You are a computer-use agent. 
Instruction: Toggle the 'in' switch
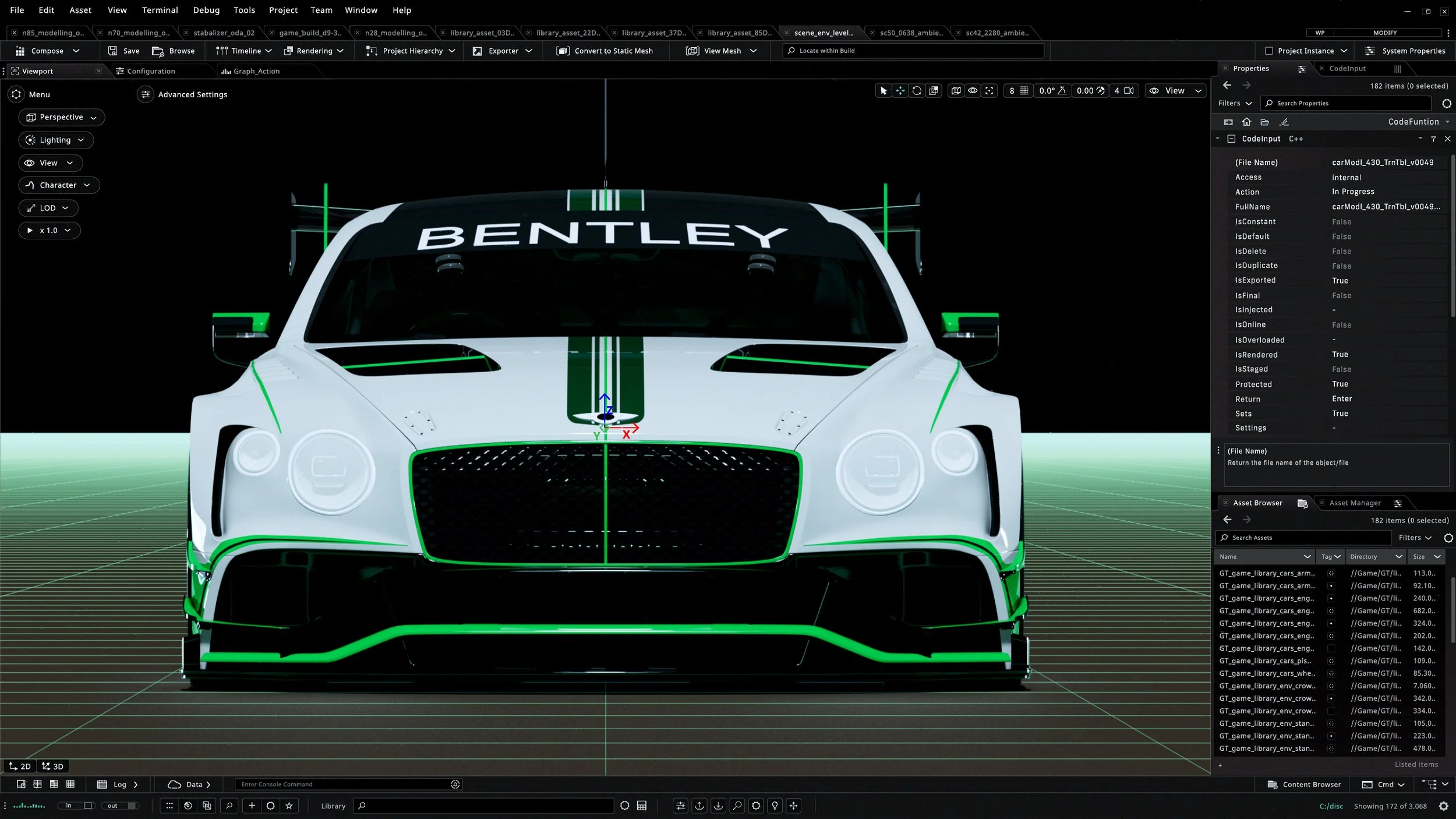coord(76,806)
